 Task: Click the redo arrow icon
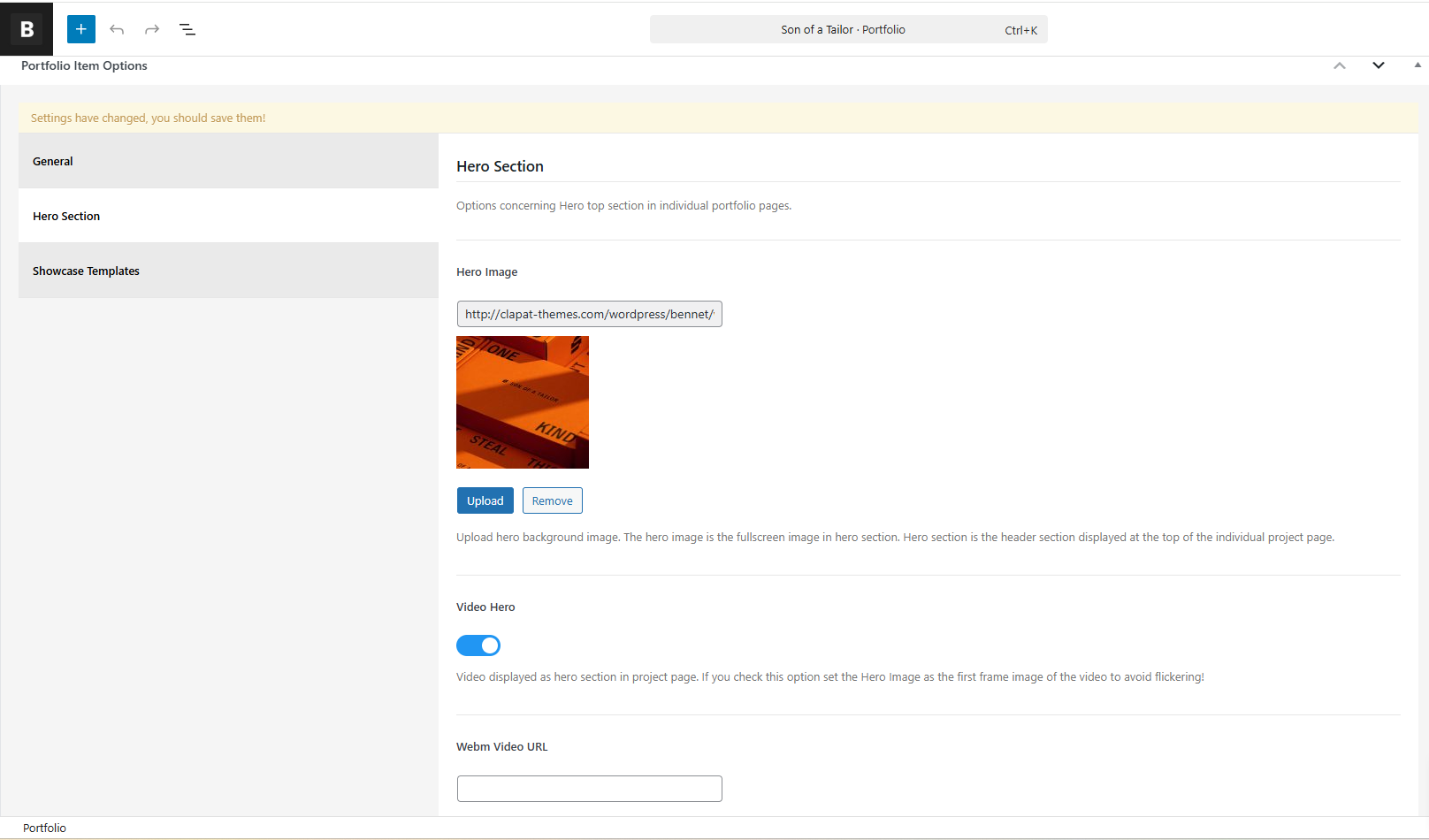(x=152, y=29)
